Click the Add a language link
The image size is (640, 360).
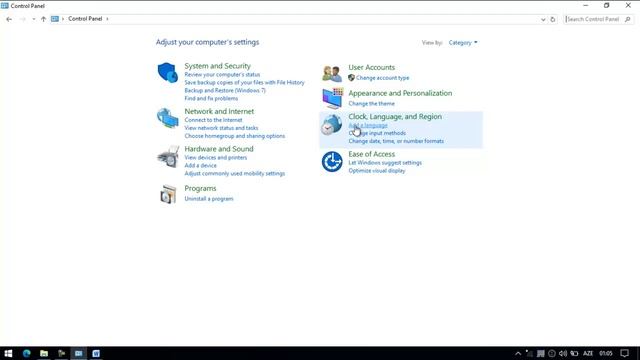pyautogui.click(x=368, y=125)
